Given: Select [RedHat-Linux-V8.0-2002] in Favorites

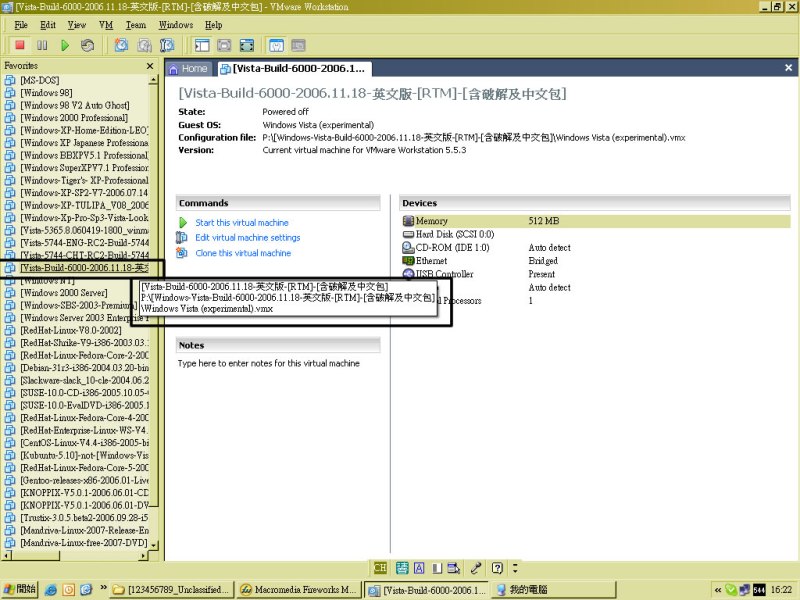Looking at the screenshot, I should (x=71, y=330).
